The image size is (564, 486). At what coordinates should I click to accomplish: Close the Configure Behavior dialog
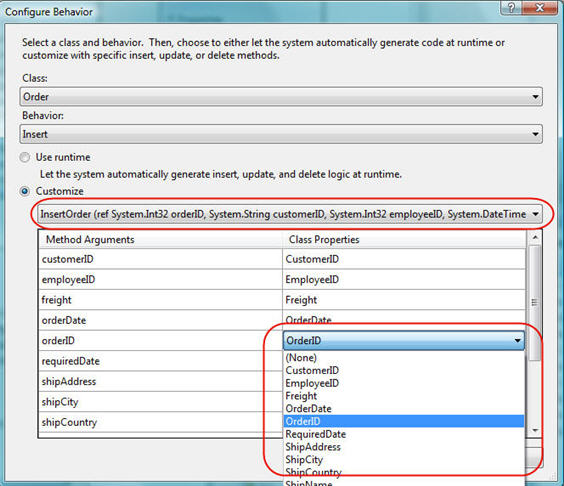(x=540, y=8)
